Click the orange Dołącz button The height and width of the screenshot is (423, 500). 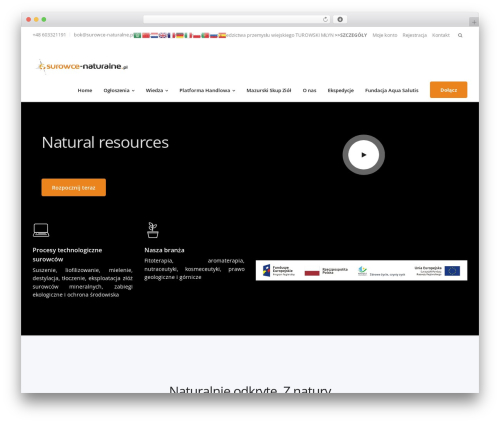(449, 90)
